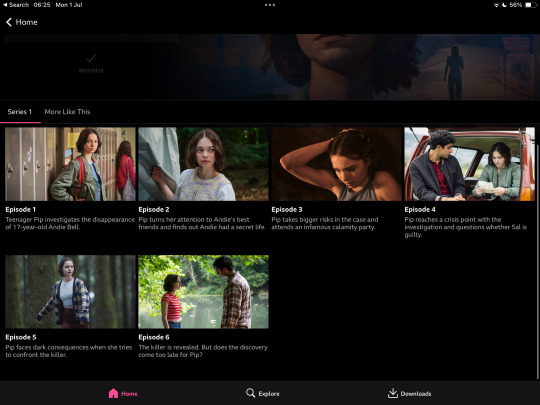
Task: Tap the three-dot multitasking indicator at top
Action: click(x=270, y=5)
